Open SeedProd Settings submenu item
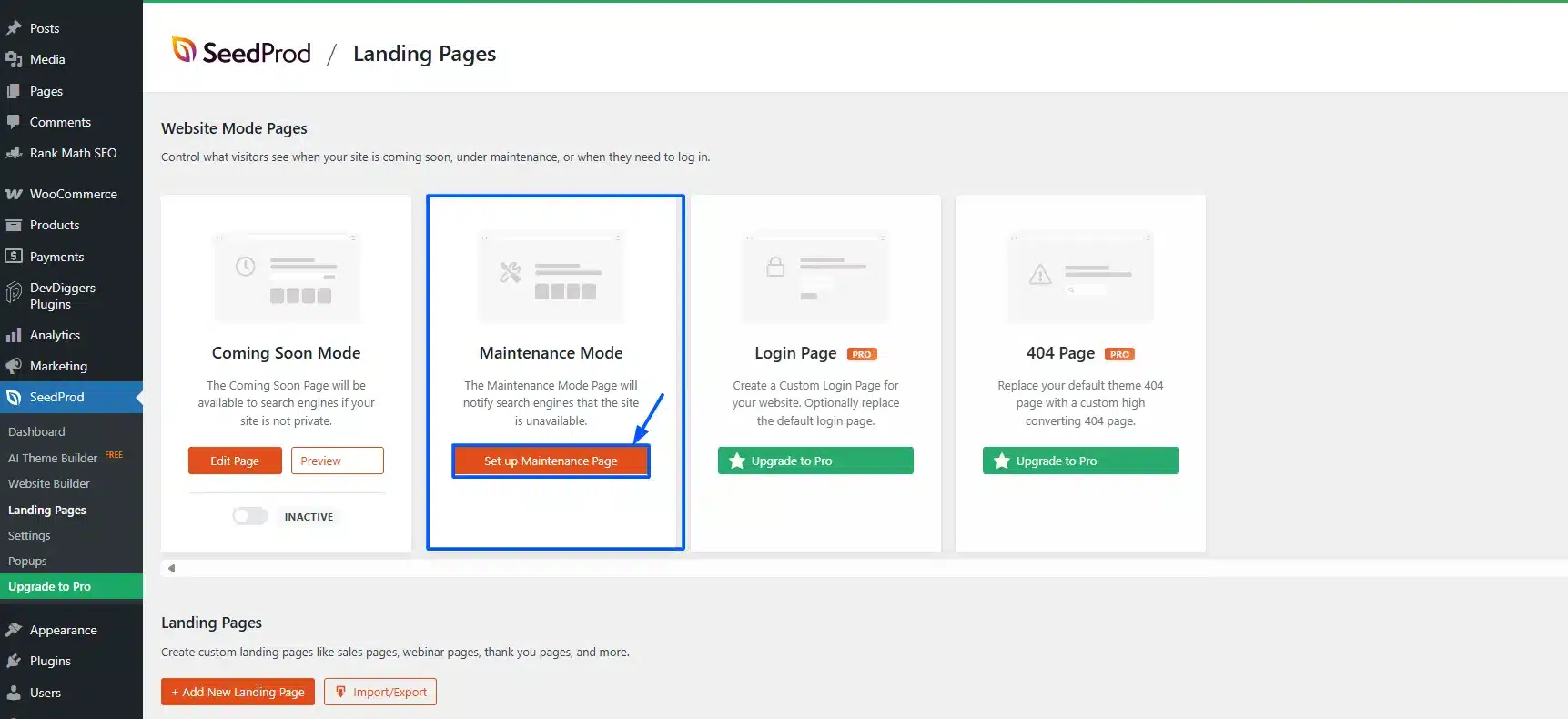1568x719 pixels. [29, 535]
